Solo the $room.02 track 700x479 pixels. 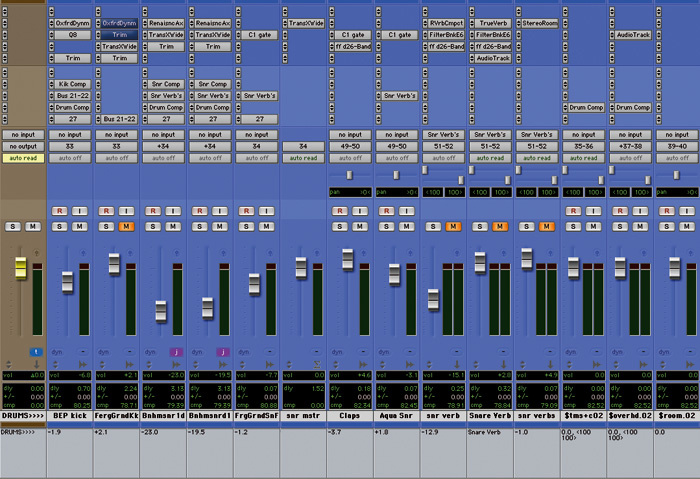pos(665,226)
